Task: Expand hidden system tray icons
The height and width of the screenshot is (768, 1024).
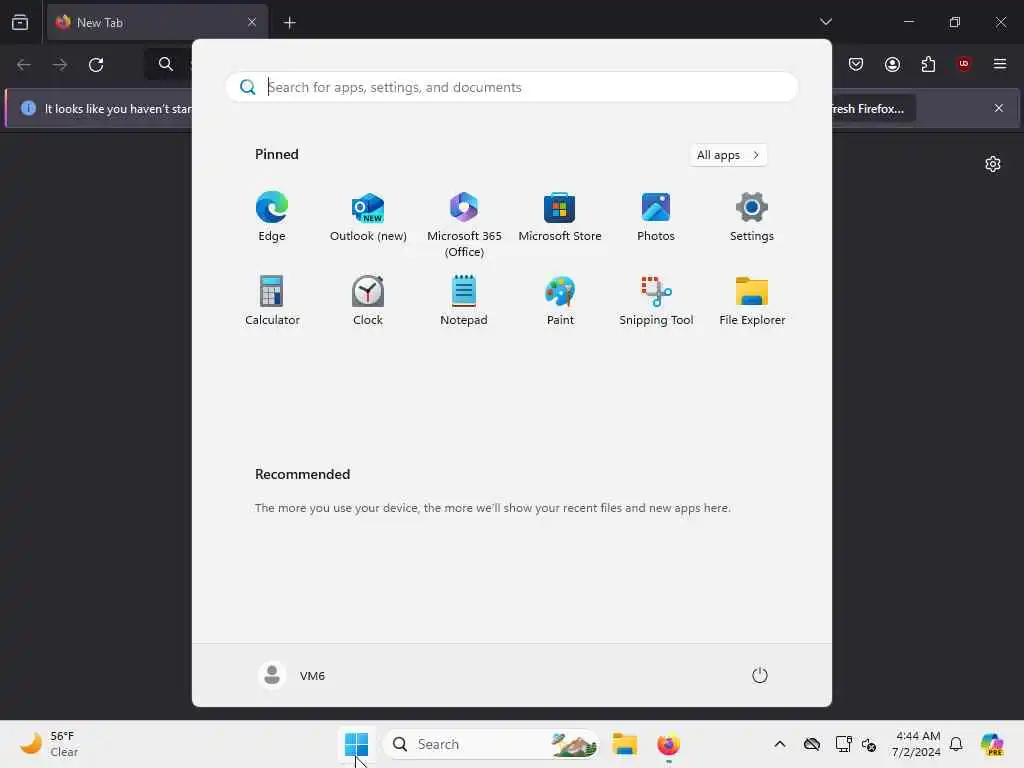Action: 780,744
